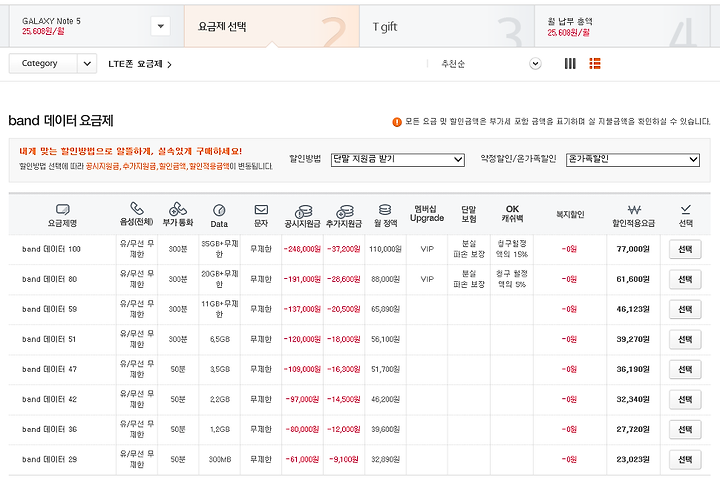
Task: Go to the T gift step tab
Action: [x=447, y=26]
